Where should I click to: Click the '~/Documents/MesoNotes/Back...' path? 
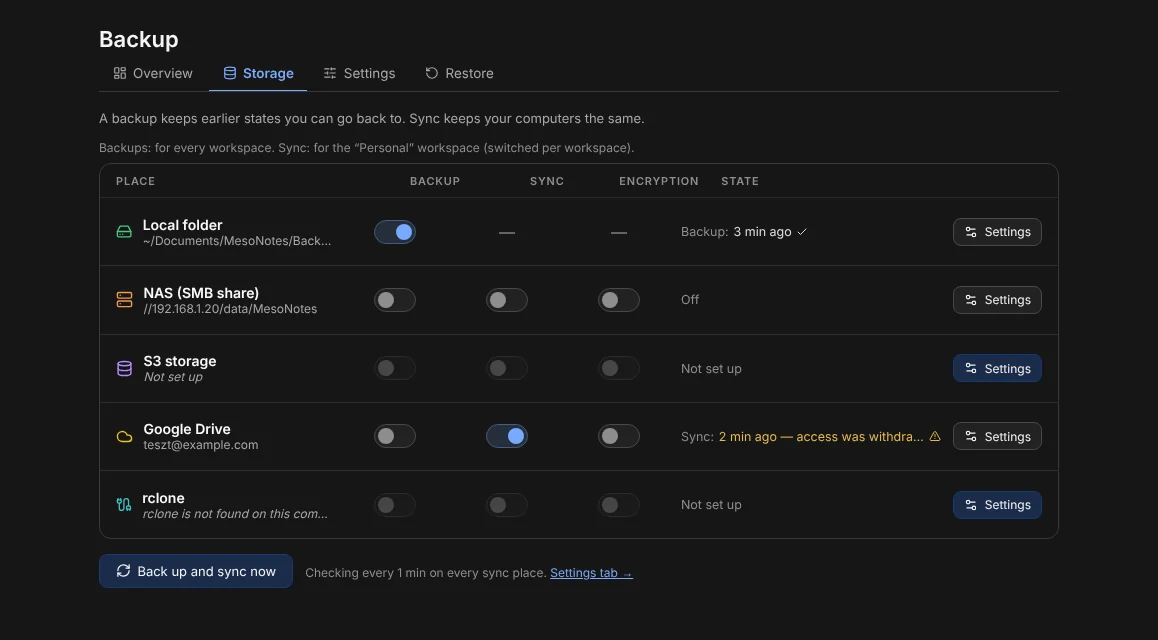pyautogui.click(x=237, y=241)
